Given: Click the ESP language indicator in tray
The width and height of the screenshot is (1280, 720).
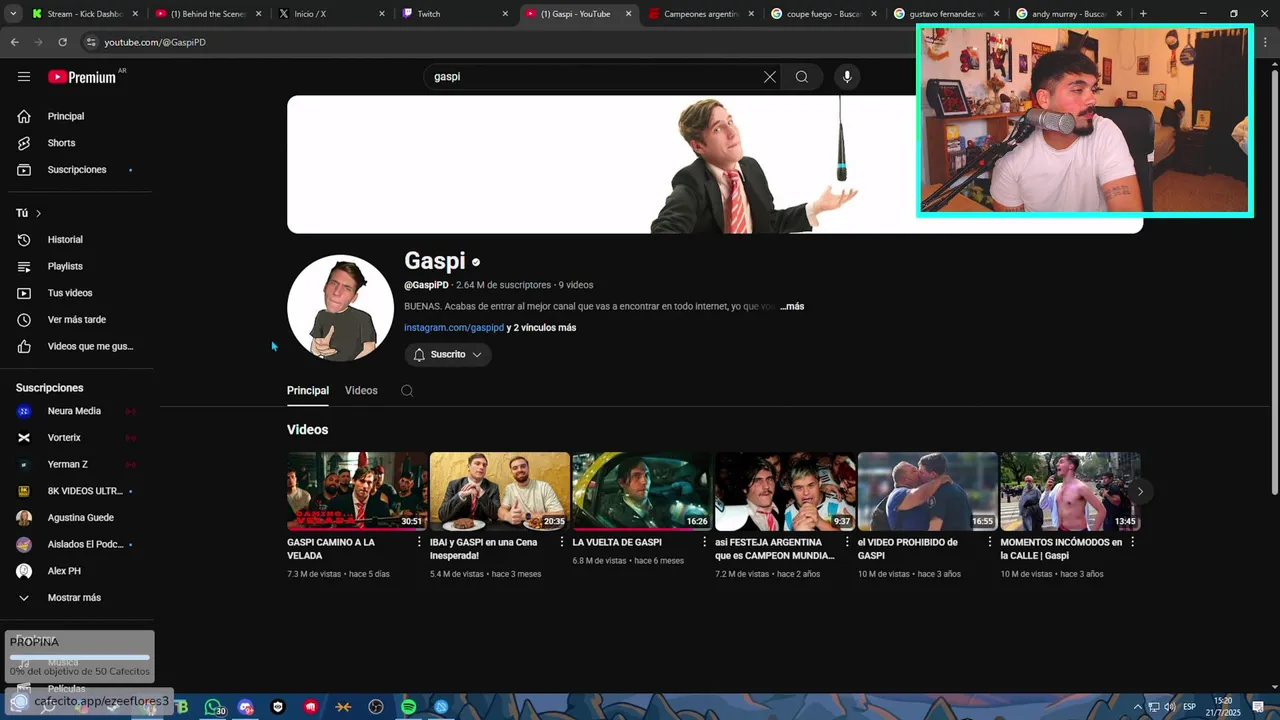Looking at the screenshot, I should [1189, 707].
